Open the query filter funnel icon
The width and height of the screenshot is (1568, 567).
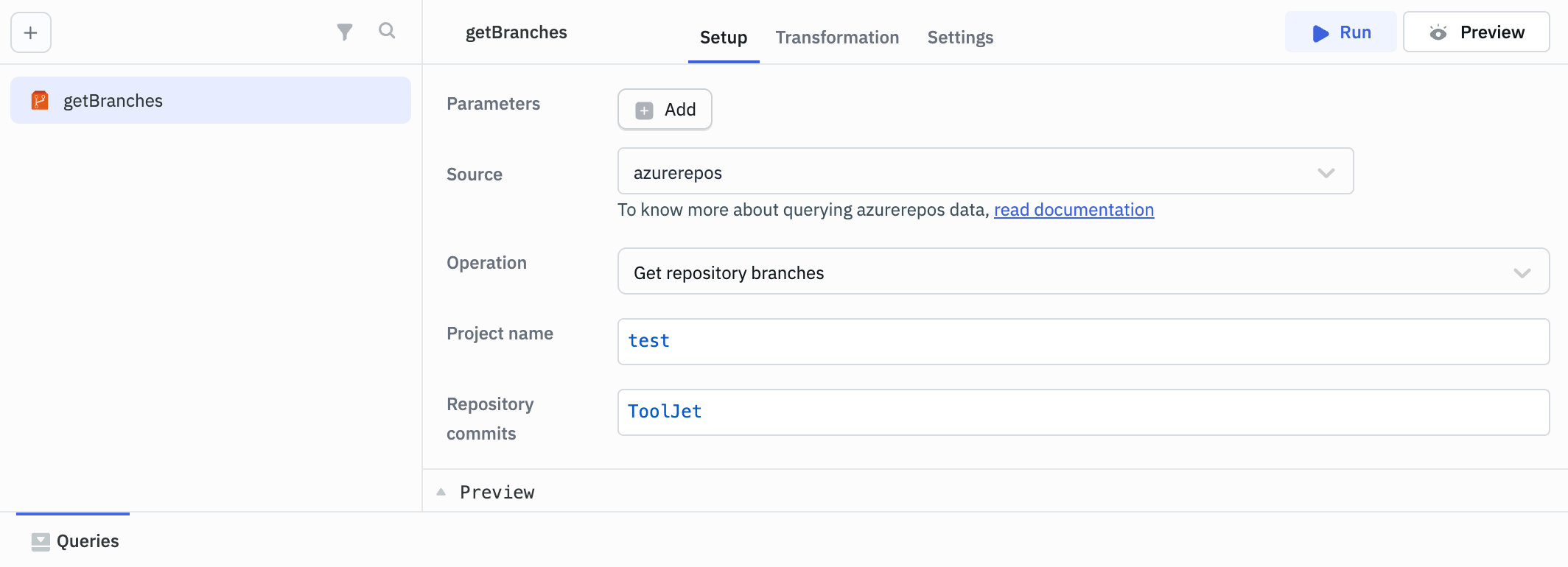click(x=345, y=32)
